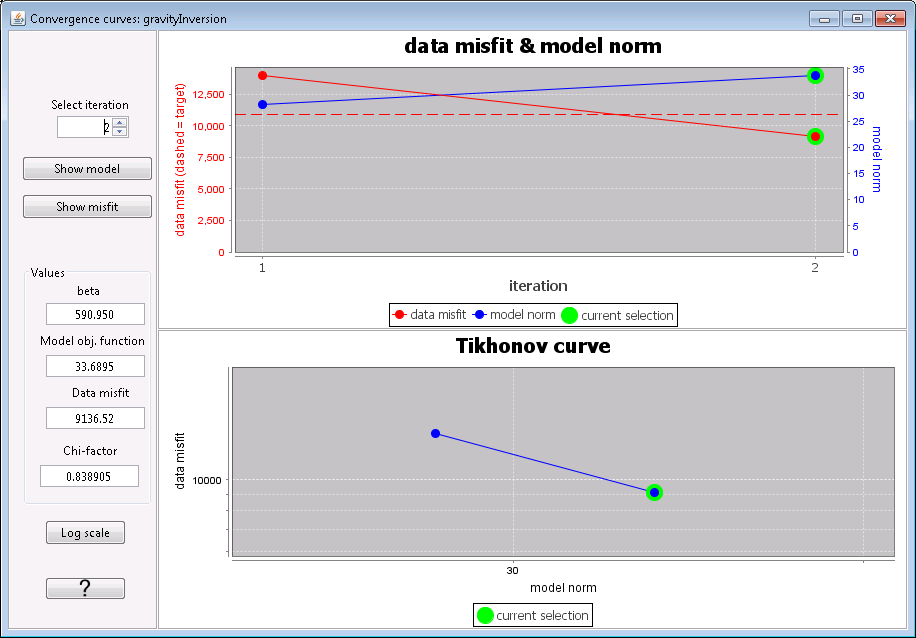Select the beta value field
916x638 pixels.
[x=95, y=314]
